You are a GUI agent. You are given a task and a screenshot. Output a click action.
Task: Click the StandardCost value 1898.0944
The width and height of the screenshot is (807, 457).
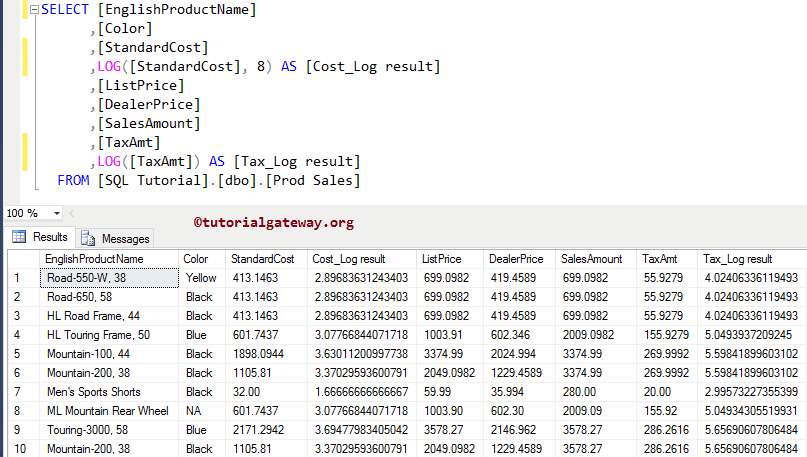click(x=266, y=354)
